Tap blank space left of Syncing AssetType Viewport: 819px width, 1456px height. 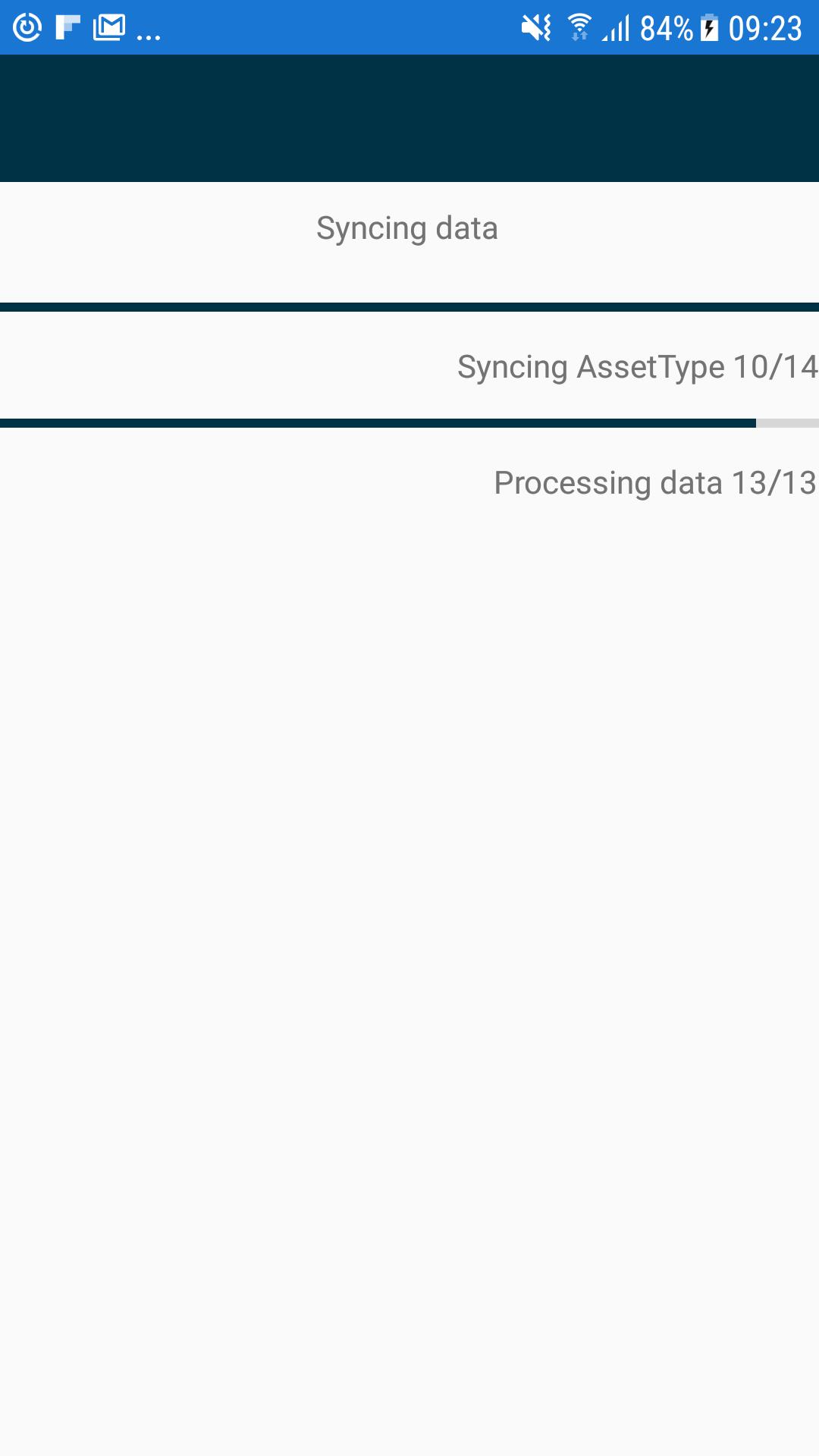[227, 367]
